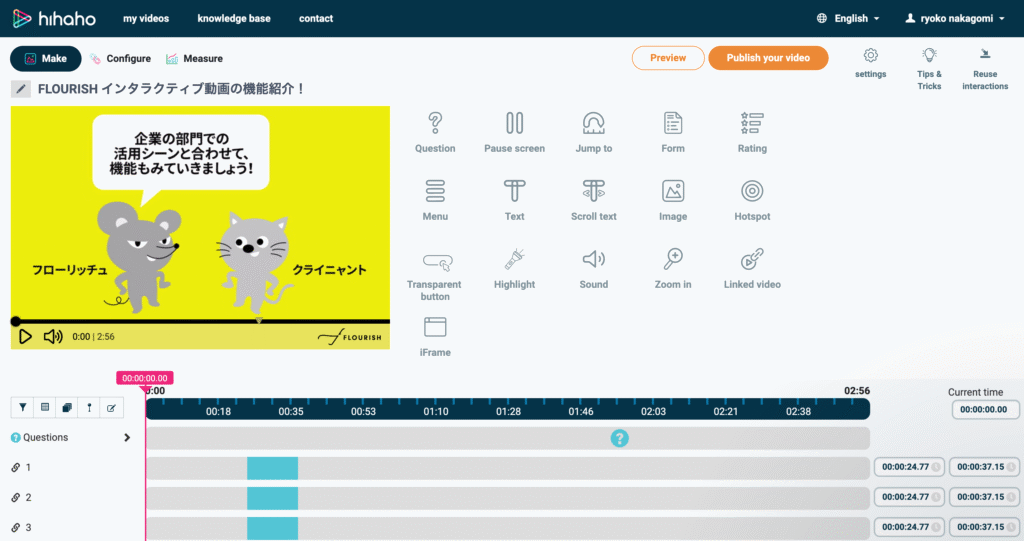This screenshot has width=1024, height=541.
Task: Go to my videos
Action: click(146, 18)
